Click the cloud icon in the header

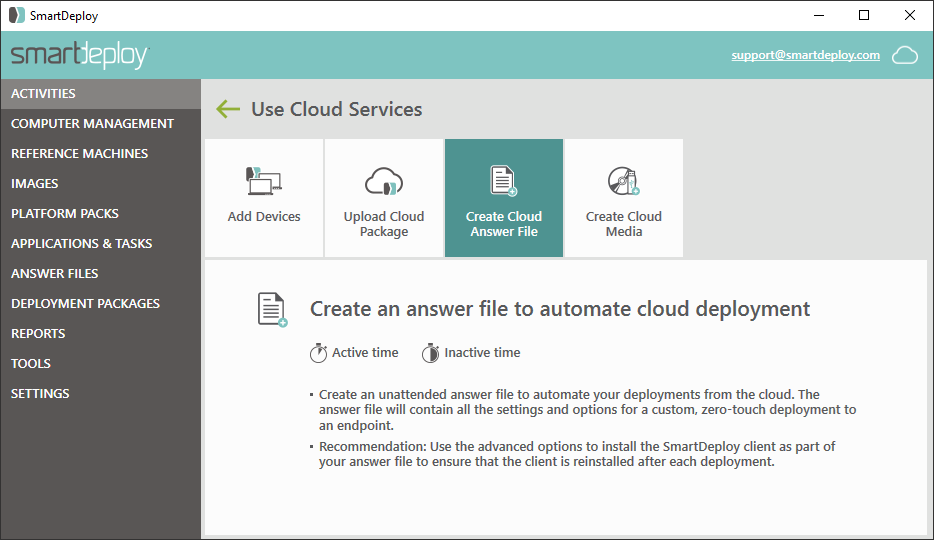(905, 55)
